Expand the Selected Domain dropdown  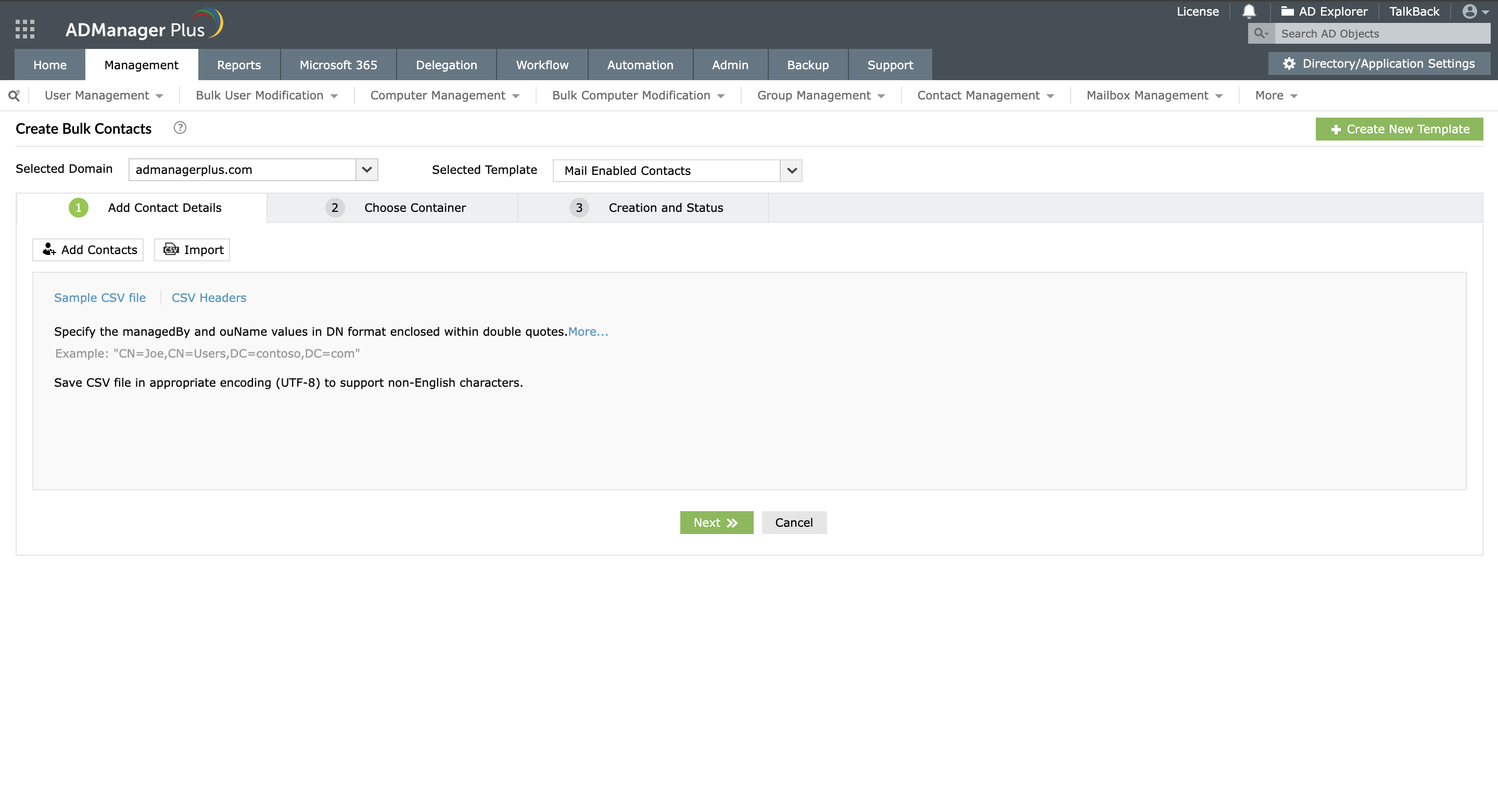coord(366,170)
